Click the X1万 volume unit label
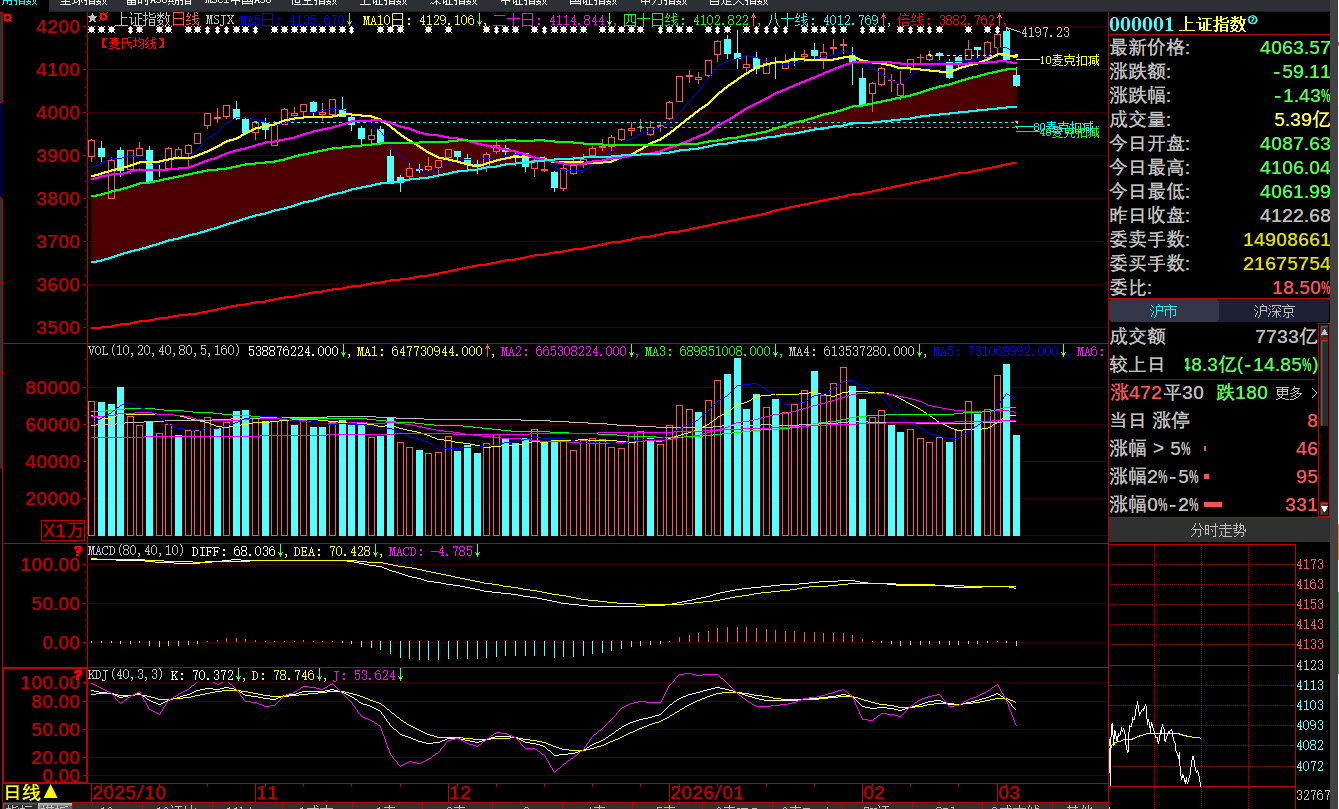 coord(63,530)
